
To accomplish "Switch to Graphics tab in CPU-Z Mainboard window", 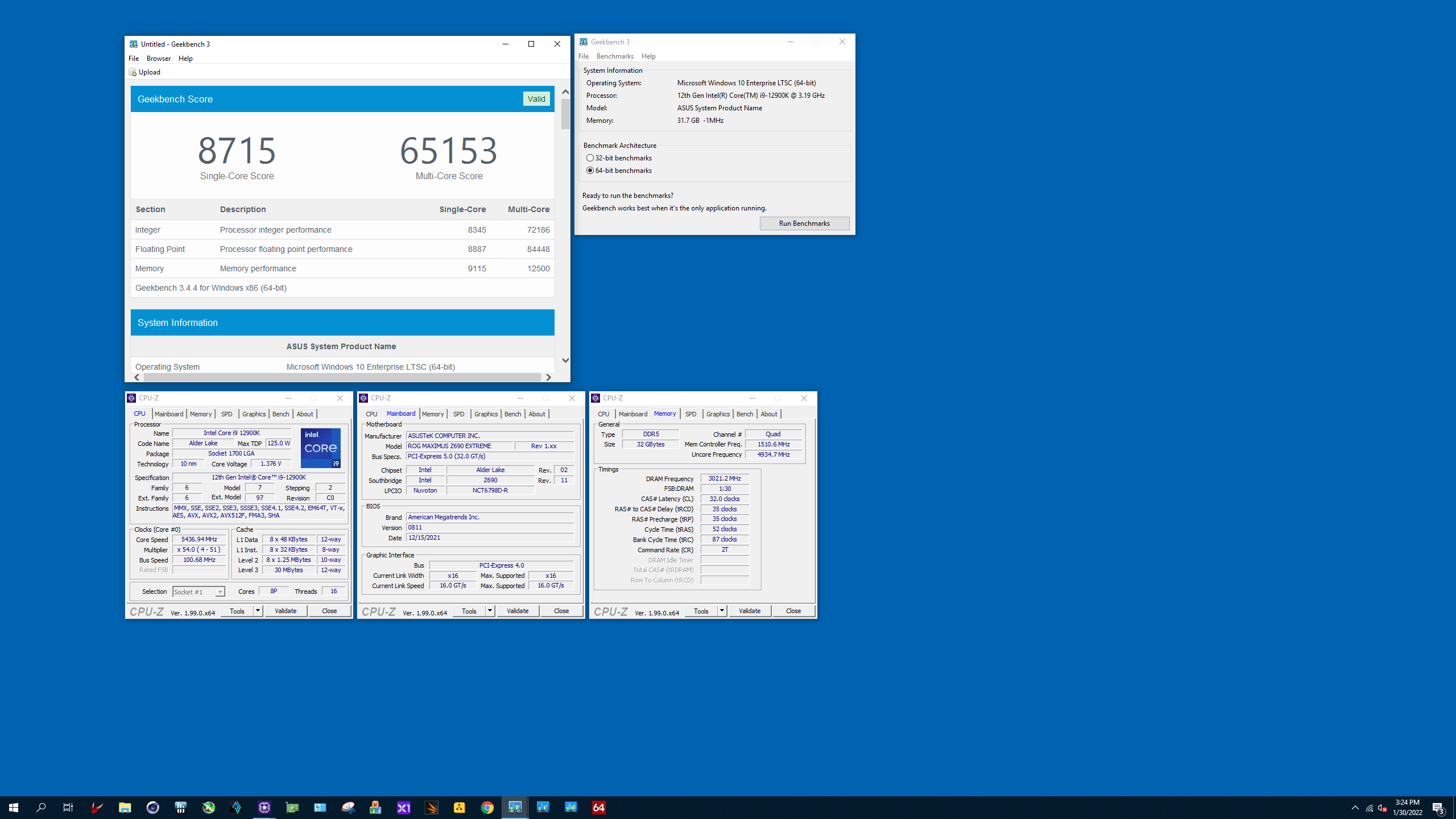I will coord(486,414).
